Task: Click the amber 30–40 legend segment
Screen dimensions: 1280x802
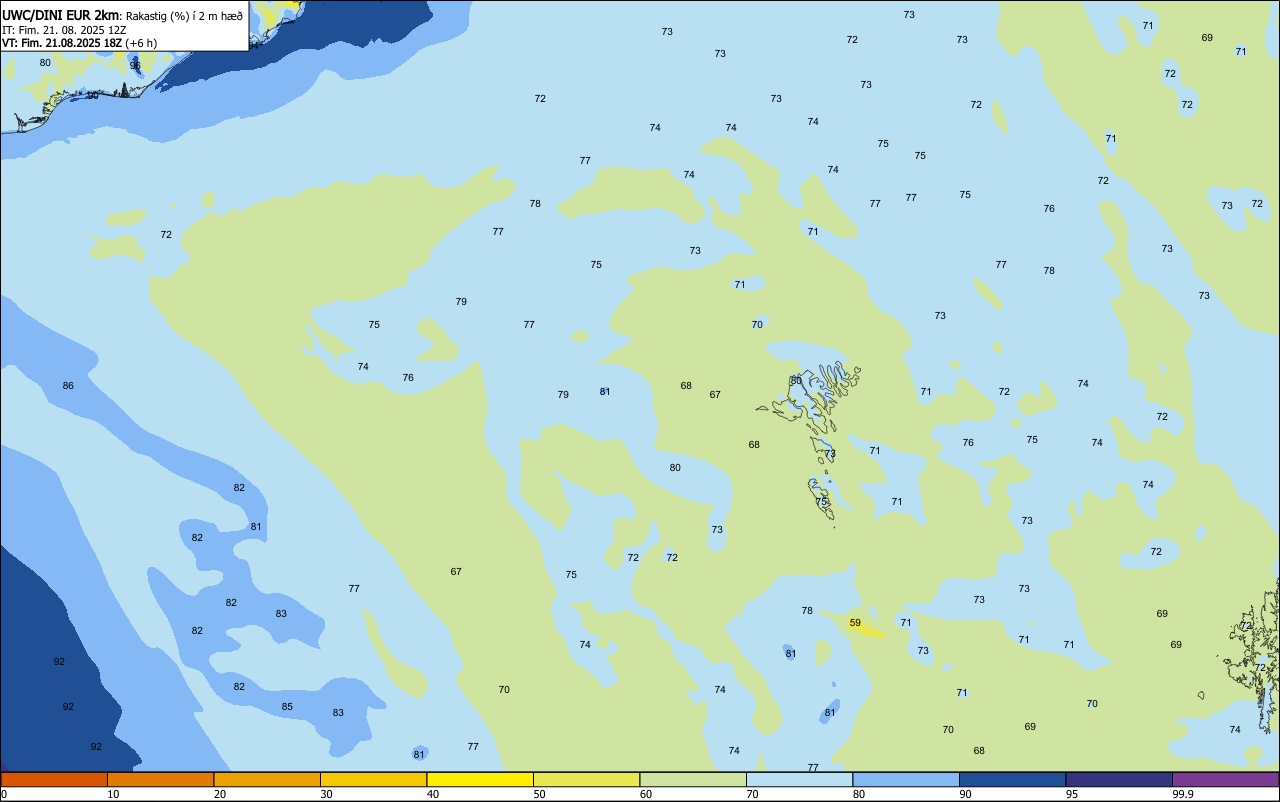Action: tap(374, 779)
